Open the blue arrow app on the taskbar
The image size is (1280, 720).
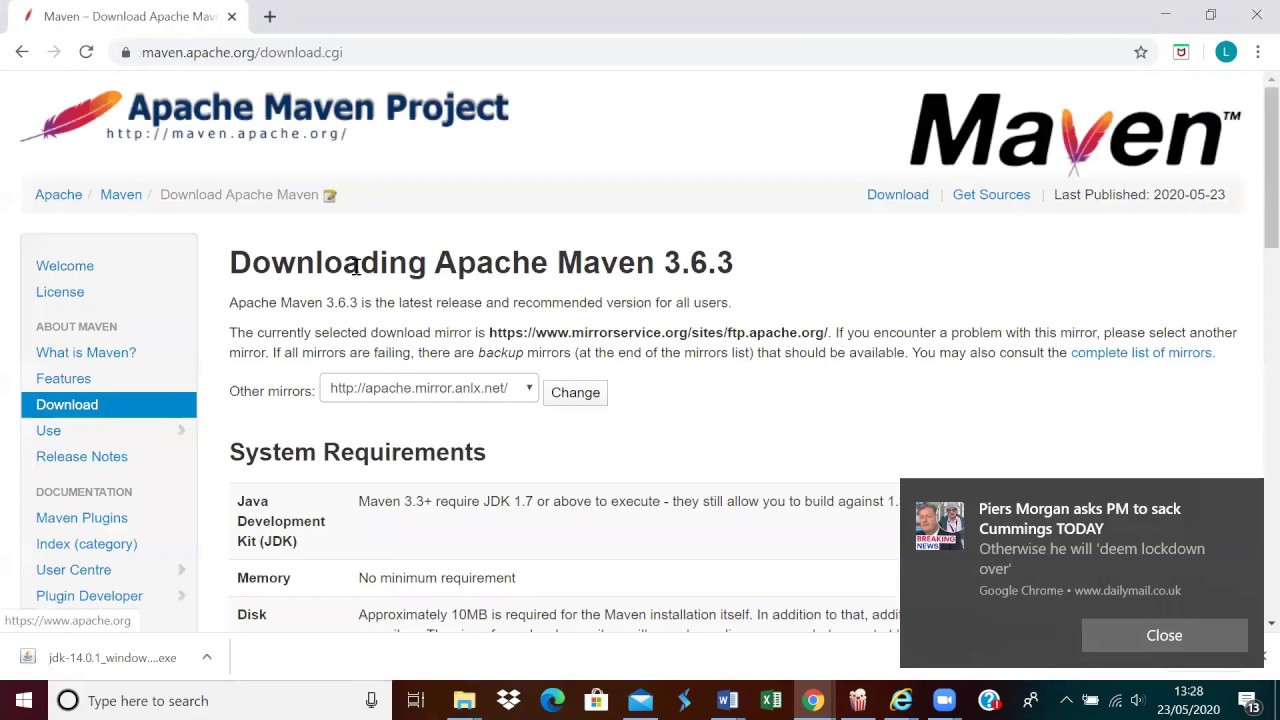click(684, 701)
